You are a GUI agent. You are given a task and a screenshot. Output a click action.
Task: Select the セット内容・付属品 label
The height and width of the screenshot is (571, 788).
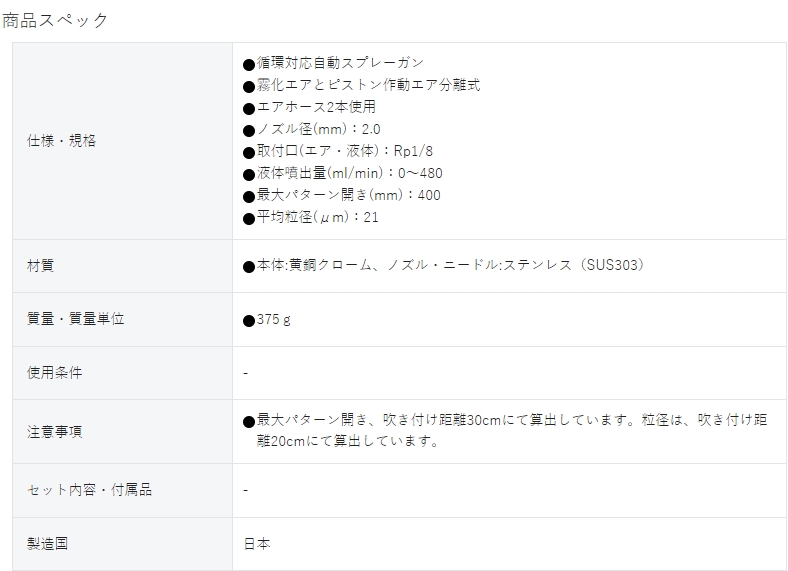[x=89, y=490]
